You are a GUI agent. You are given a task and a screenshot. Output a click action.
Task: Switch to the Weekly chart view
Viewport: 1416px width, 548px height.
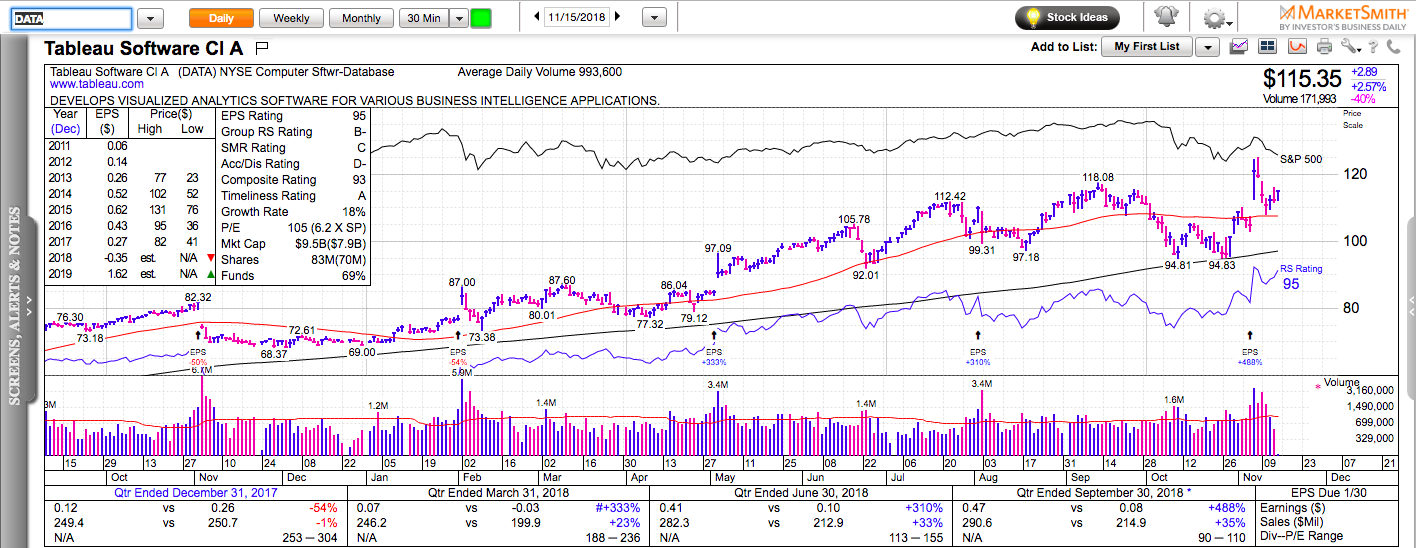coord(291,18)
